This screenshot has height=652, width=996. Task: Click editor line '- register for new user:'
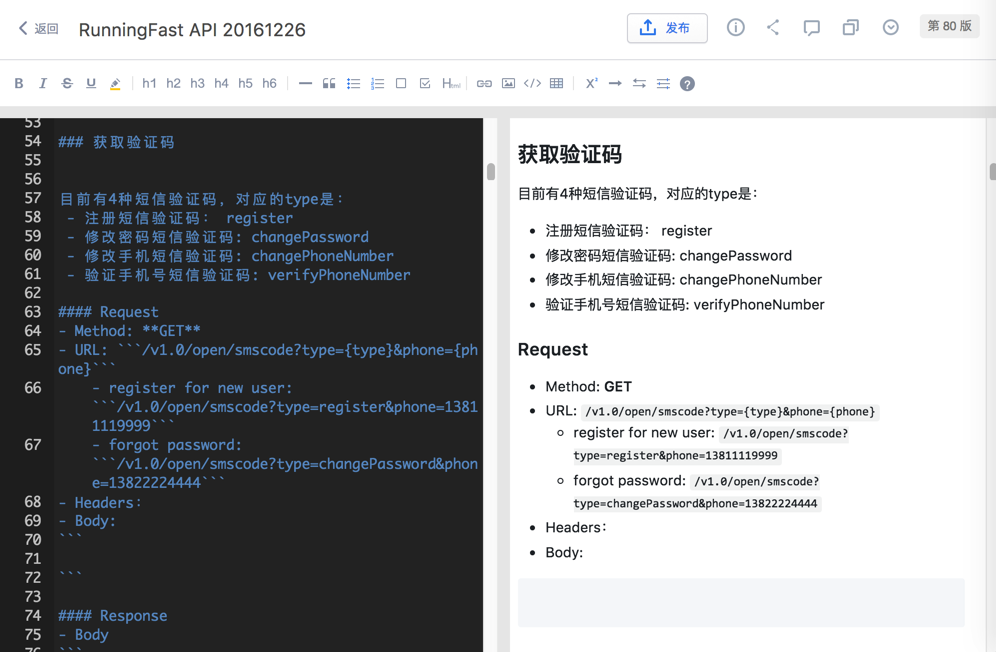coord(192,388)
